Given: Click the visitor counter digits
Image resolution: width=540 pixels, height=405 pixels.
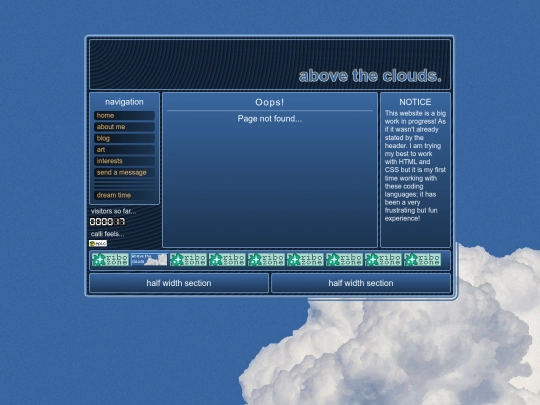Looking at the screenshot, I should point(107,222).
